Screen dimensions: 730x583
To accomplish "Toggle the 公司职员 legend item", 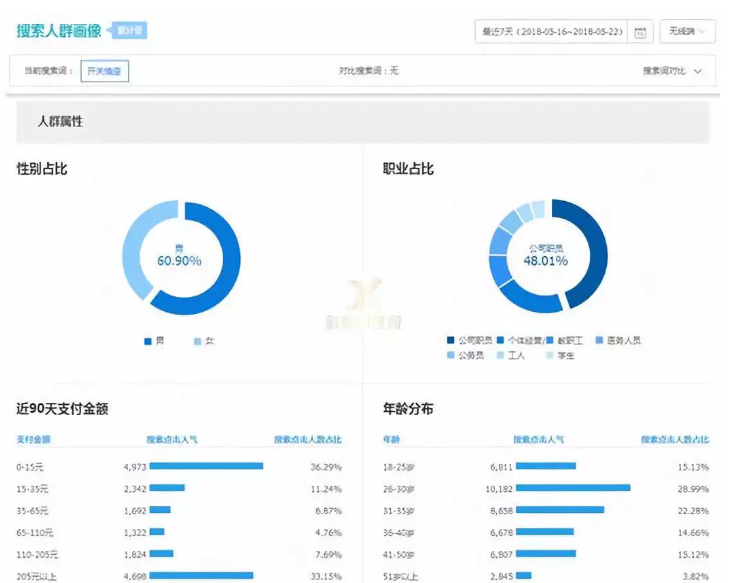I will tap(451, 341).
